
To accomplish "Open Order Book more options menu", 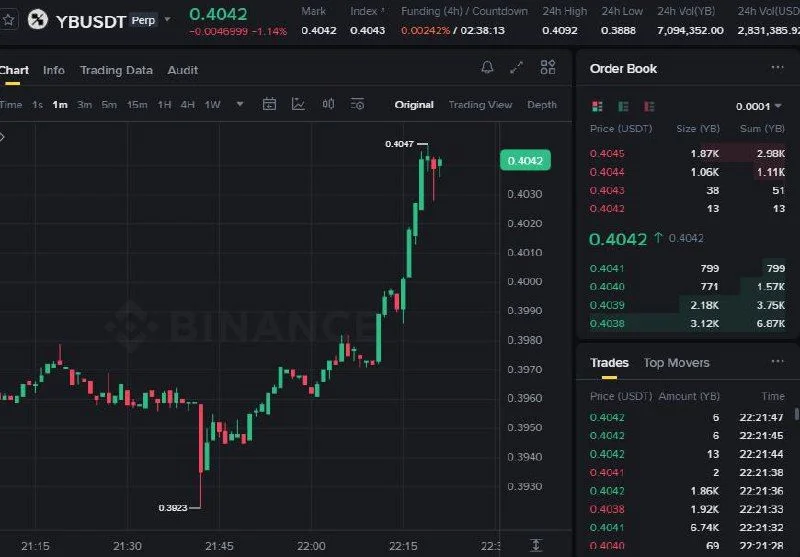I will click(x=777, y=67).
